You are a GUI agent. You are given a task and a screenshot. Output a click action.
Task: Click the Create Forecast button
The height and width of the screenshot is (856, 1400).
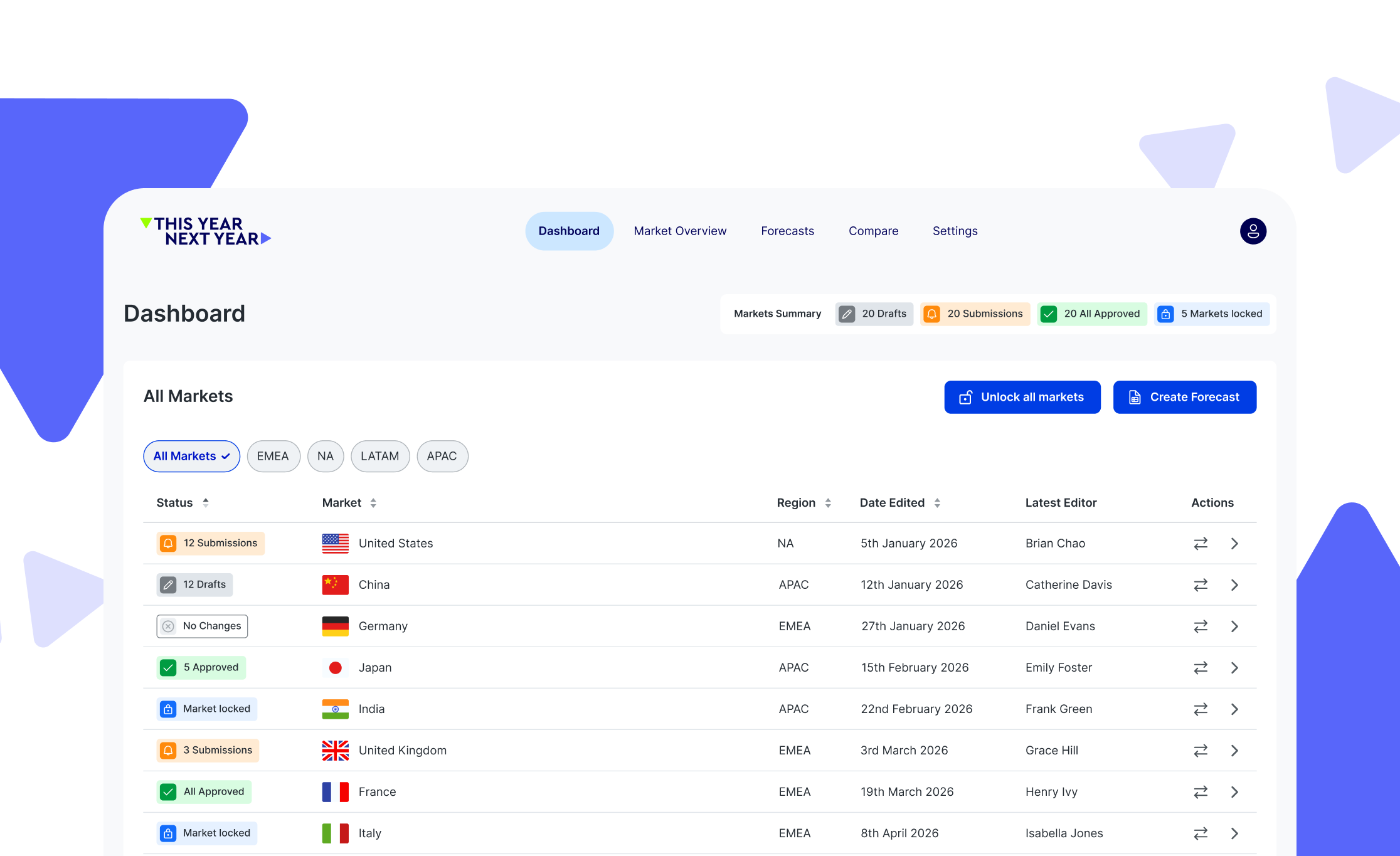click(1185, 398)
